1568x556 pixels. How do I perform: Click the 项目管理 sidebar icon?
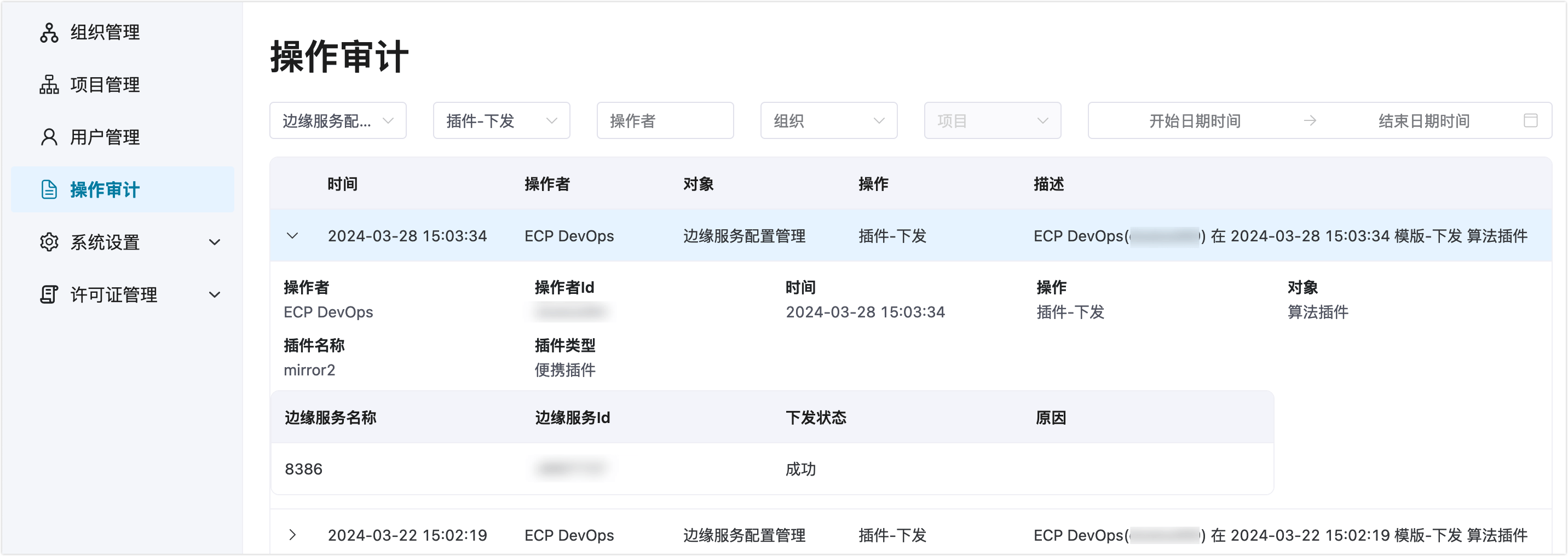point(49,85)
